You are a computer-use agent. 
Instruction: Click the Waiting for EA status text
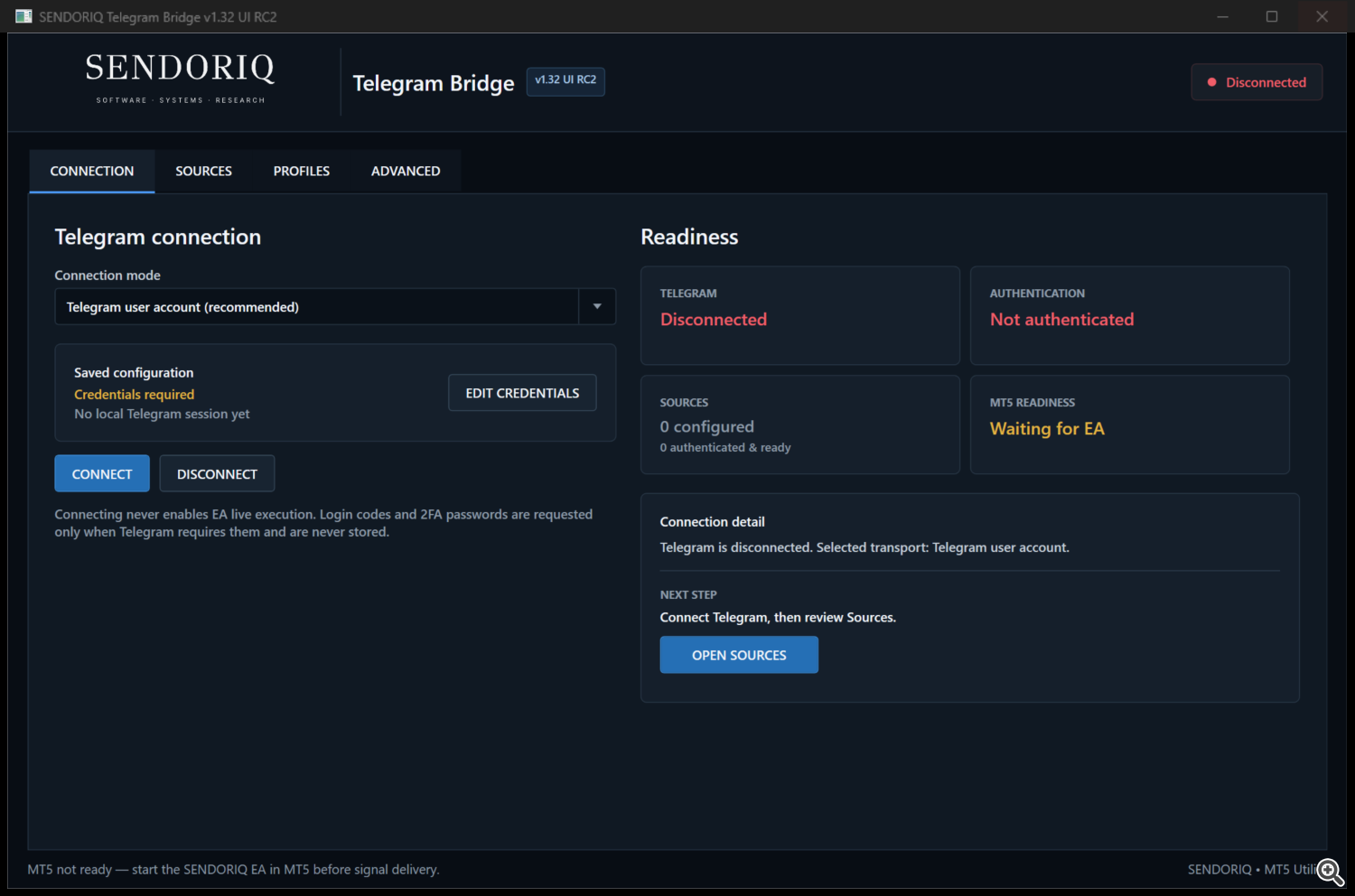pos(1047,428)
